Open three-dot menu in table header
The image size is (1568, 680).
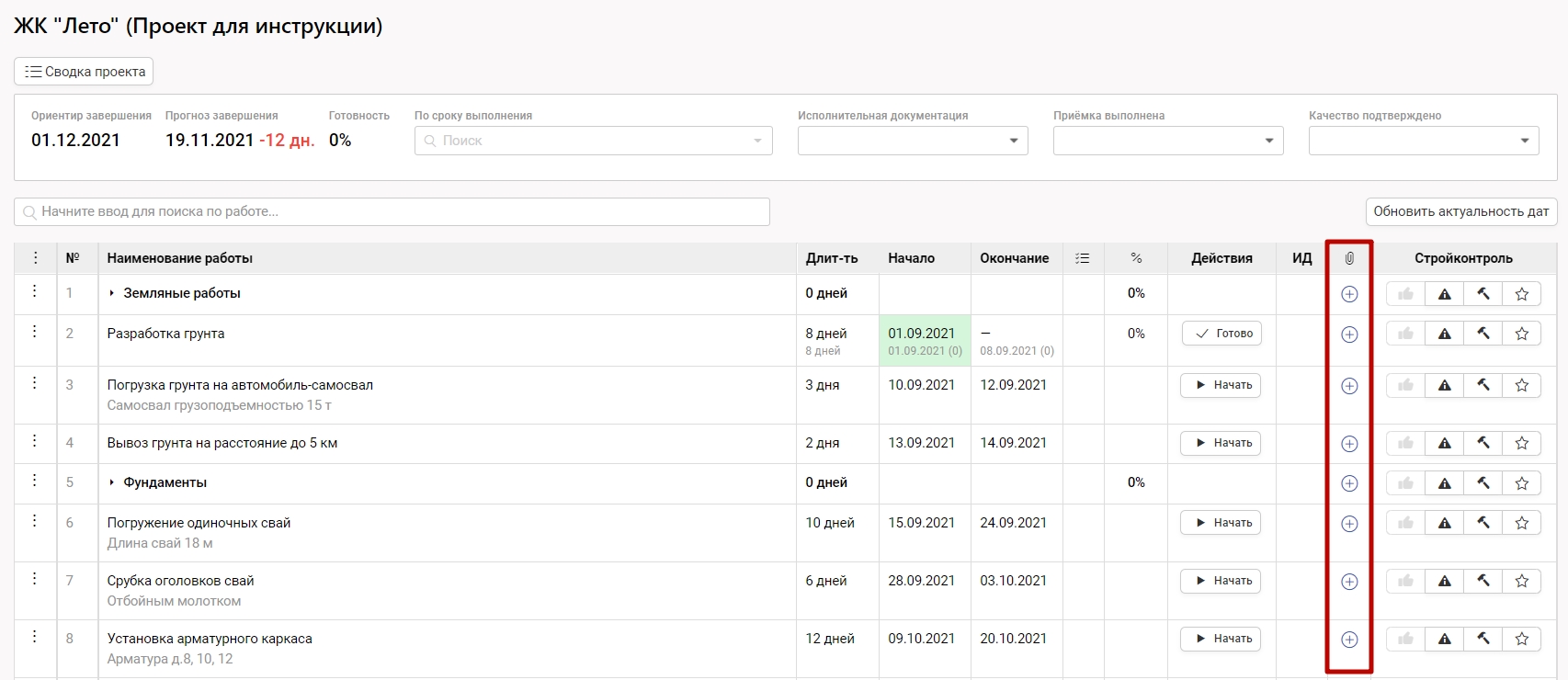pyautogui.click(x=36, y=258)
